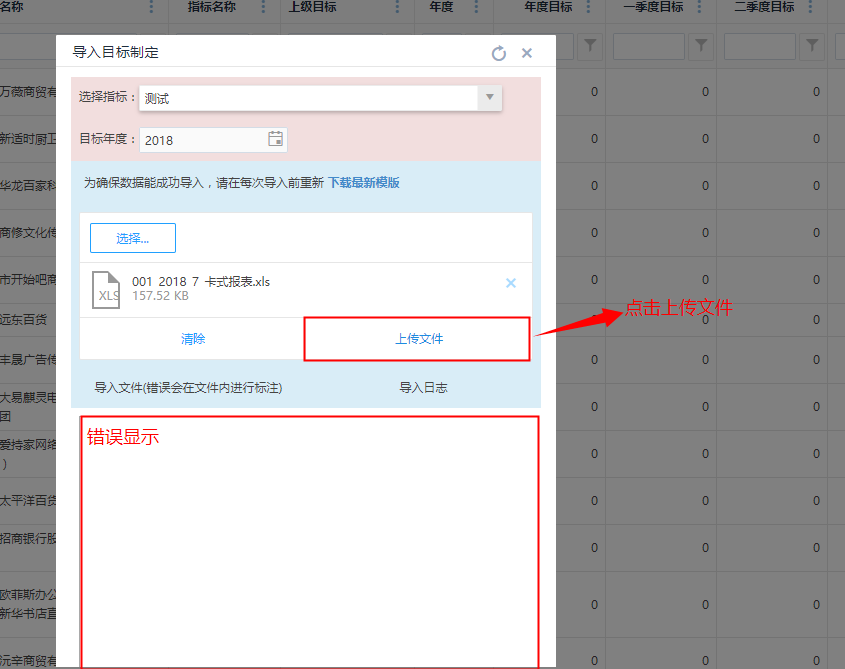This screenshot has width=845, height=669.
Task: Click the refresh icon in the import dialog header
Action: click(x=499, y=53)
